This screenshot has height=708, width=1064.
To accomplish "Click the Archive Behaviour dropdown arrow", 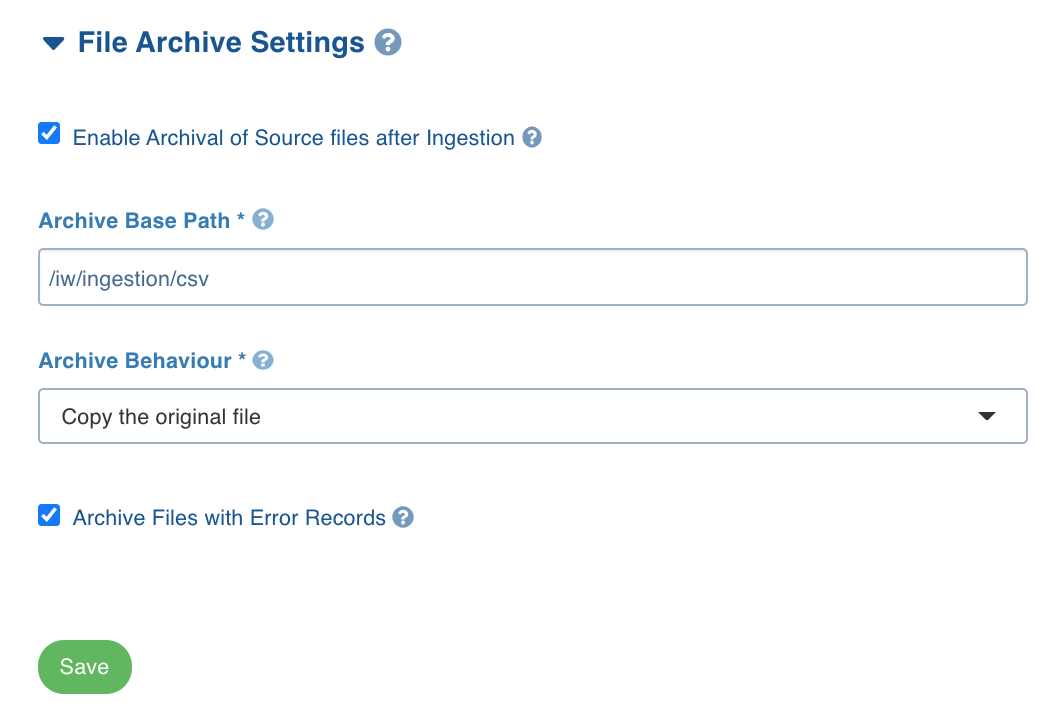I will (987, 416).
